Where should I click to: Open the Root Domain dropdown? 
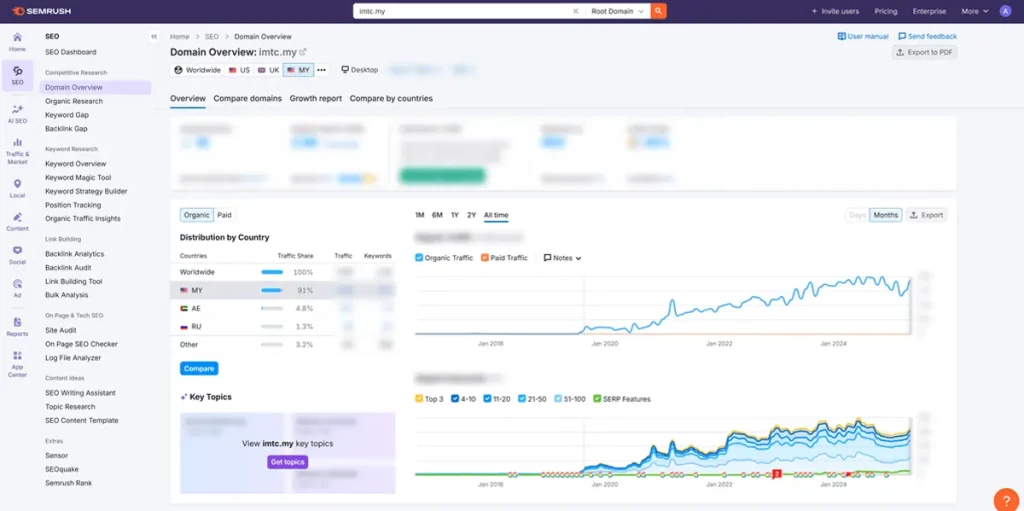click(x=616, y=11)
